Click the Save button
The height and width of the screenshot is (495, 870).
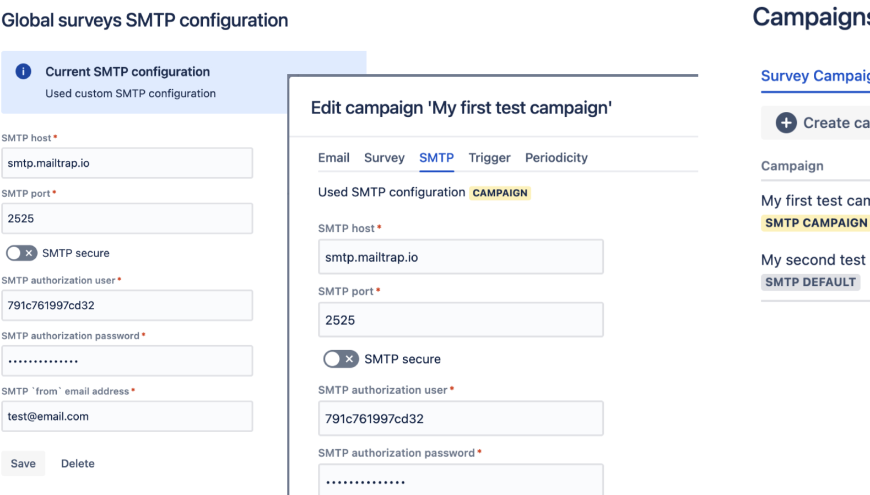23,463
